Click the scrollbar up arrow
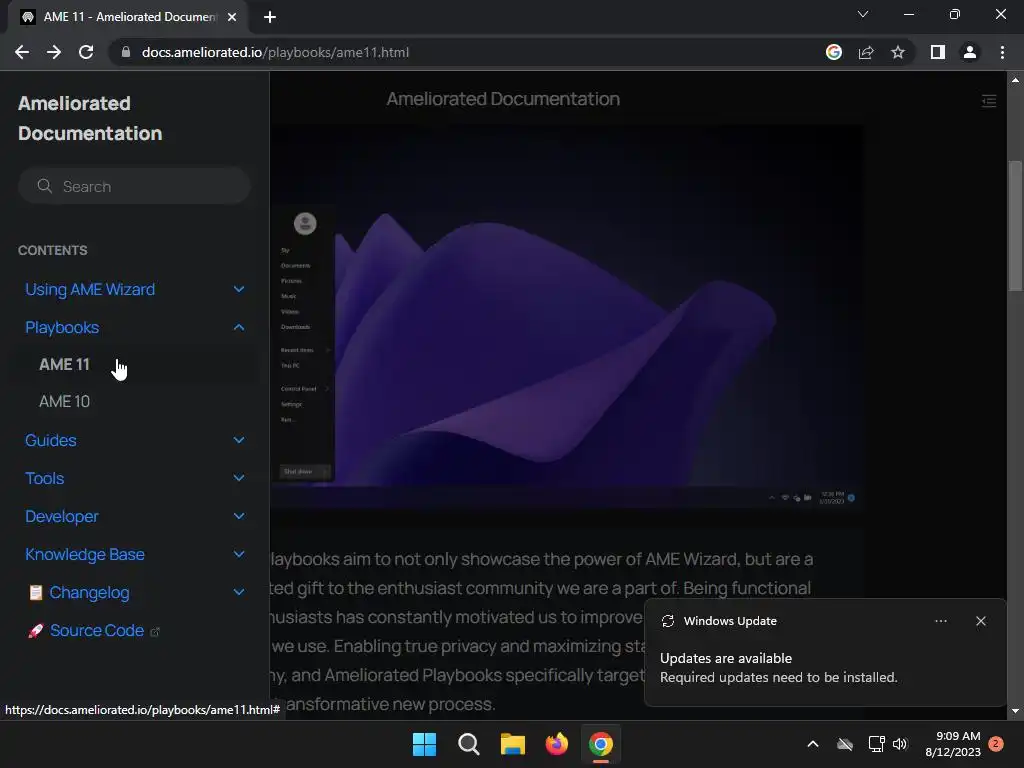 [1015, 80]
